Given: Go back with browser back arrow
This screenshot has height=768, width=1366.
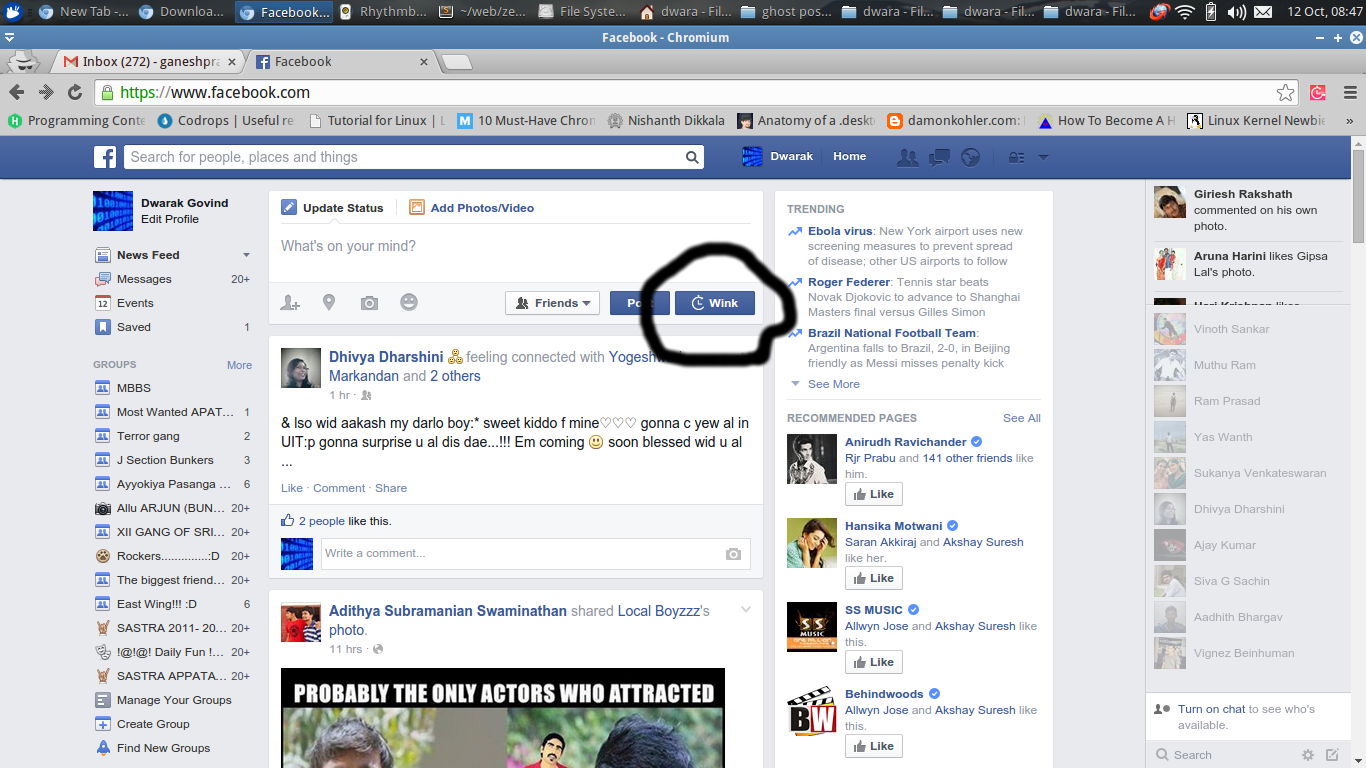Looking at the screenshot, I should (x=17, y=92).
